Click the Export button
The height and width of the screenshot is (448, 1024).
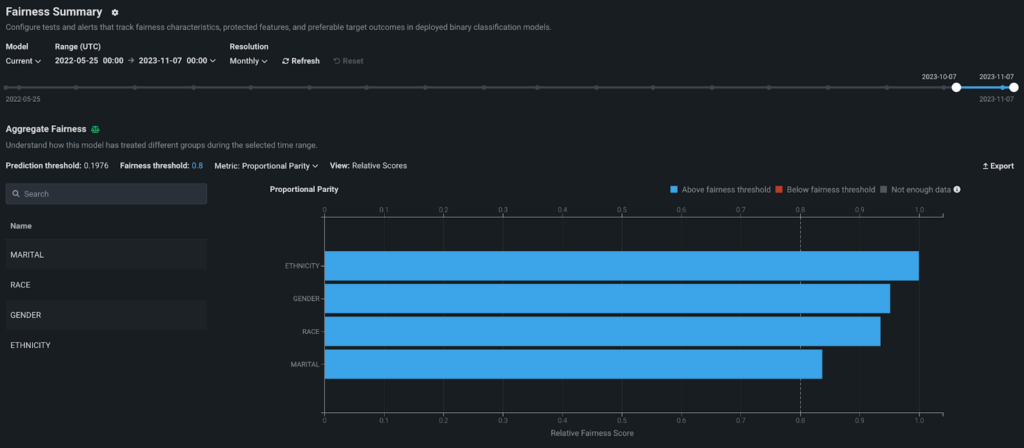click(x=998, y=166)
